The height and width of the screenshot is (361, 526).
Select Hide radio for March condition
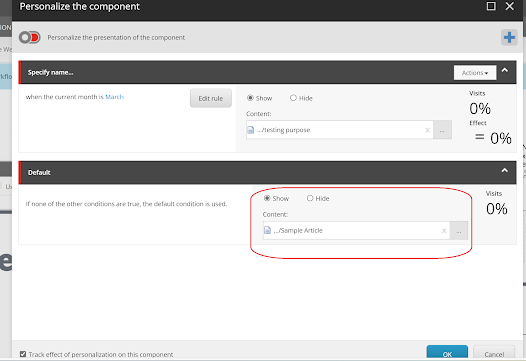[293, 98]
